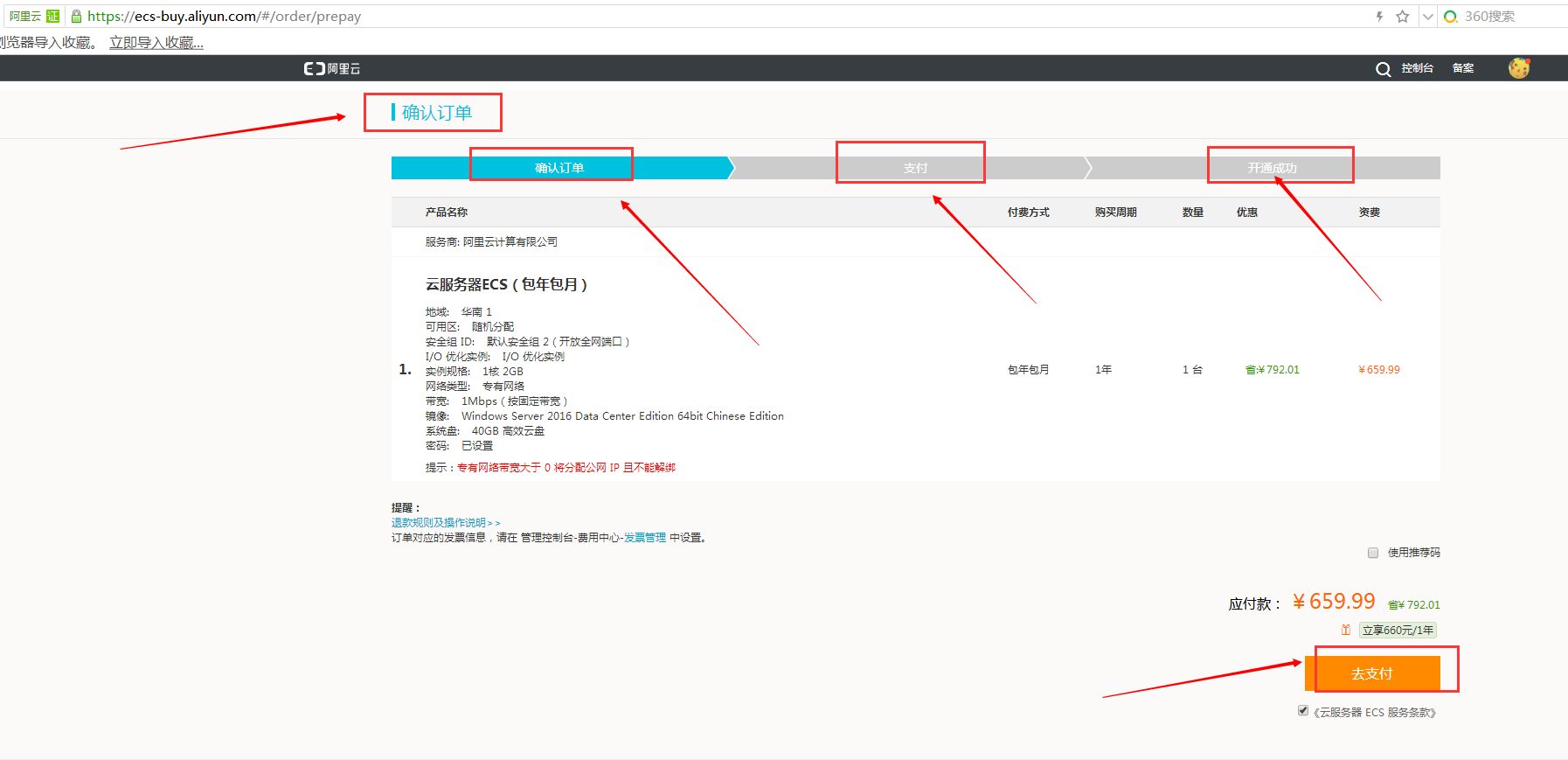1568x760 pixels.
Task: Click the 带宽 1Mbps line
Action: pos(496,401)
